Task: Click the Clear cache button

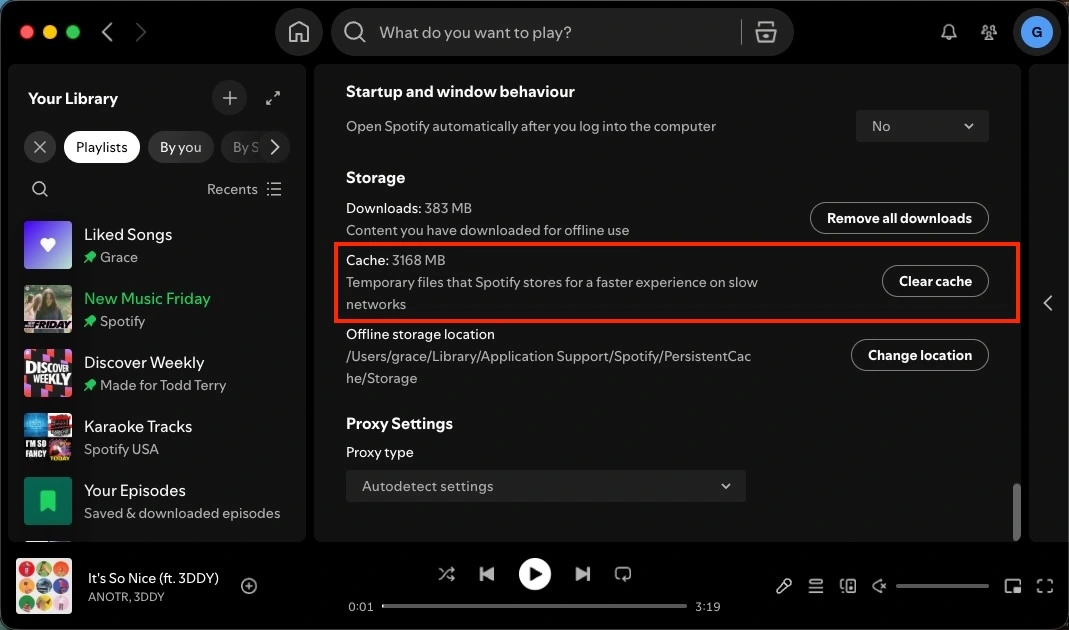Action: [x=935, y=281]
